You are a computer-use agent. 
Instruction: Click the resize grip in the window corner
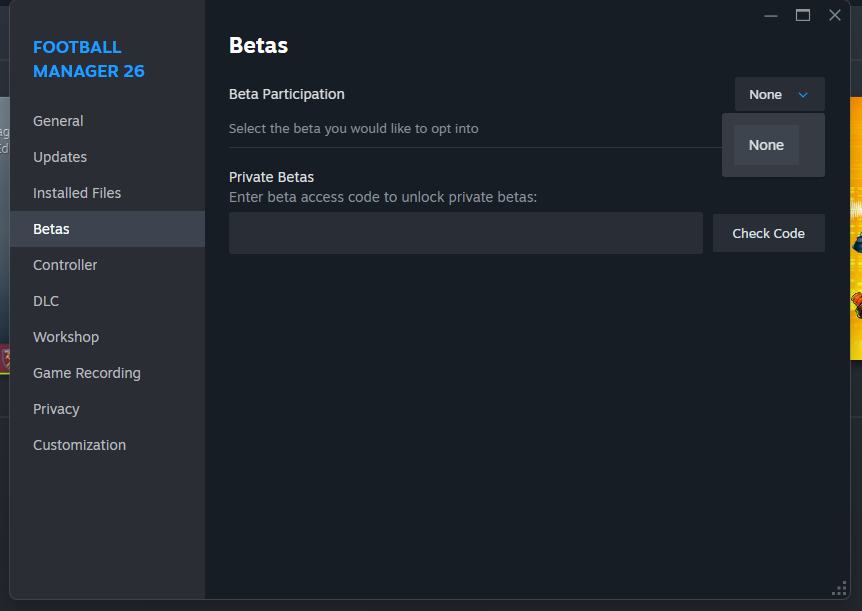click(840, 588)
